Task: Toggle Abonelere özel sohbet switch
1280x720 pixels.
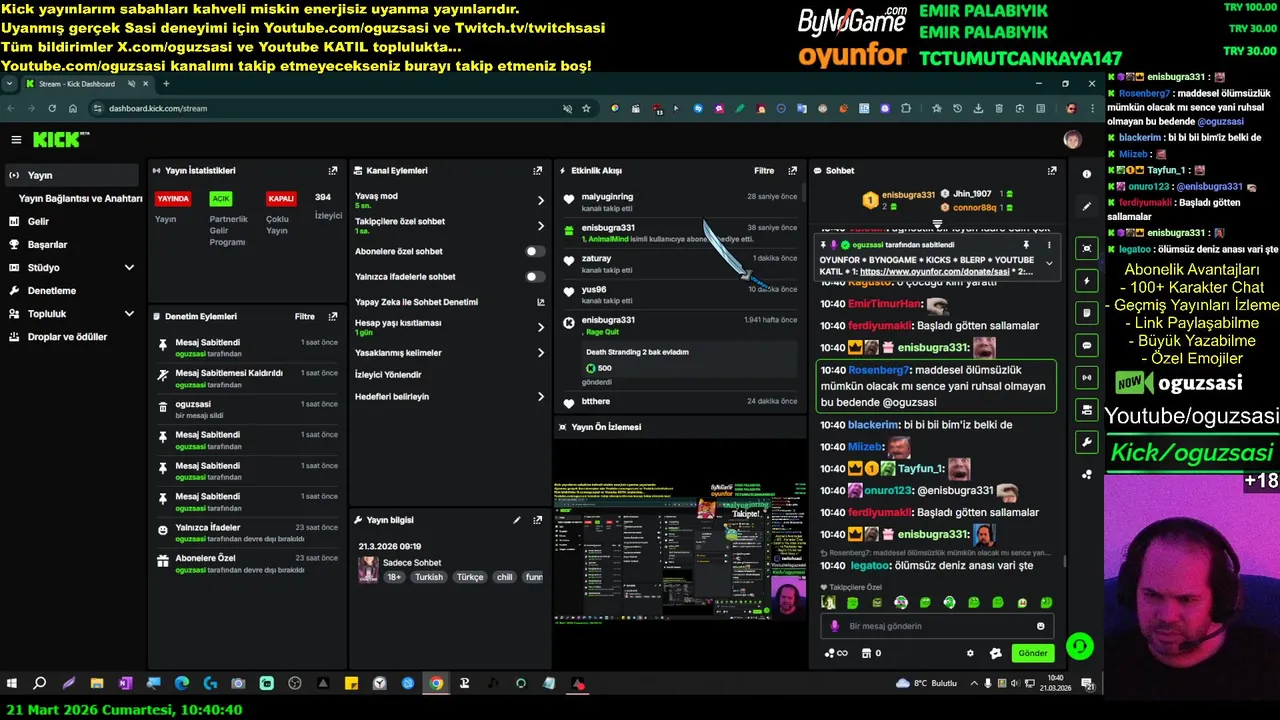Action: (536, 252)
